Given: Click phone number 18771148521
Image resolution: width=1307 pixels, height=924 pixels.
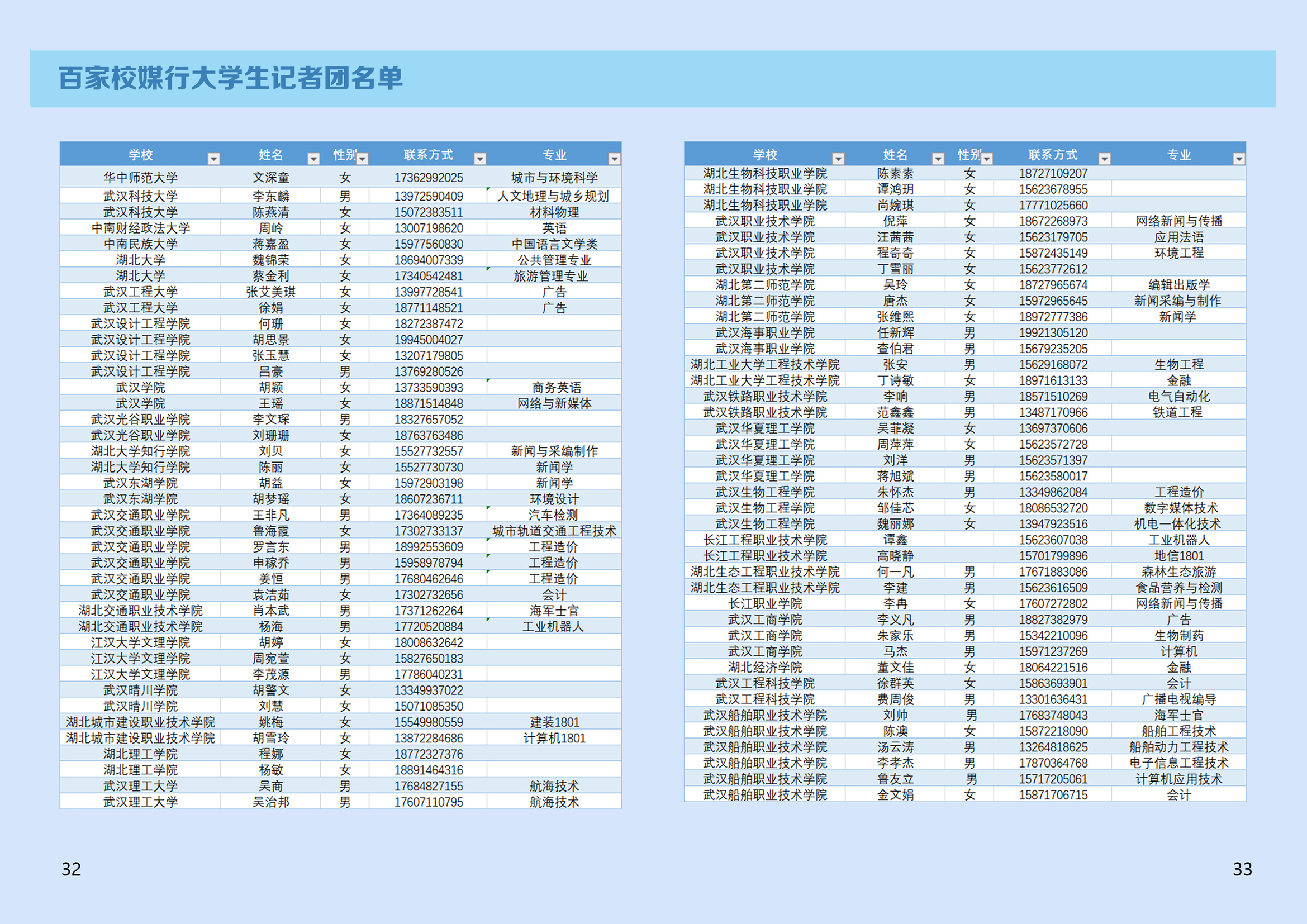Looking at the screenshot, I should [429, 307].
